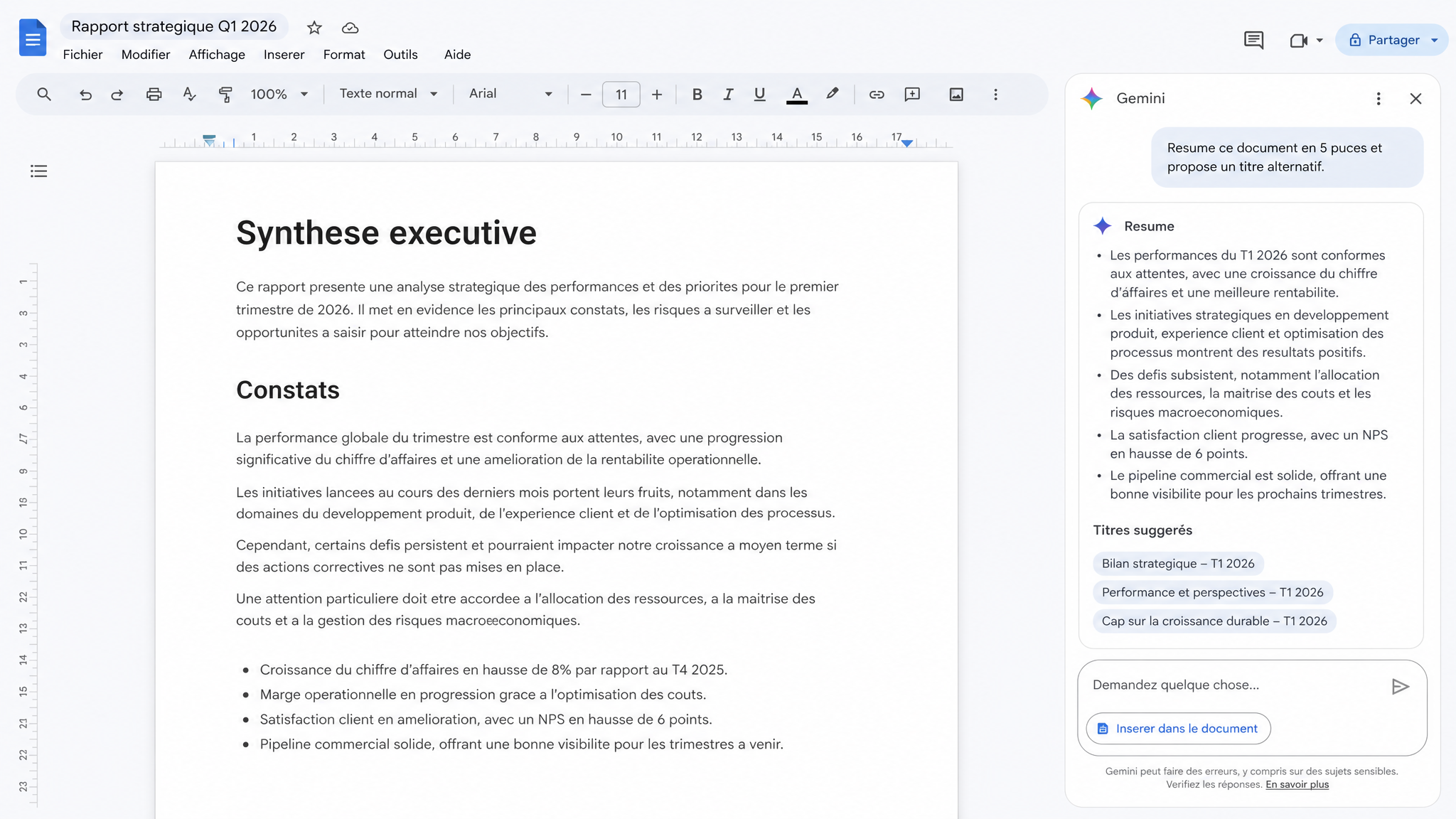The width and height of the screenshot is (1456, 819).
Task: Click the Constats heading
Action: (288, 390)
